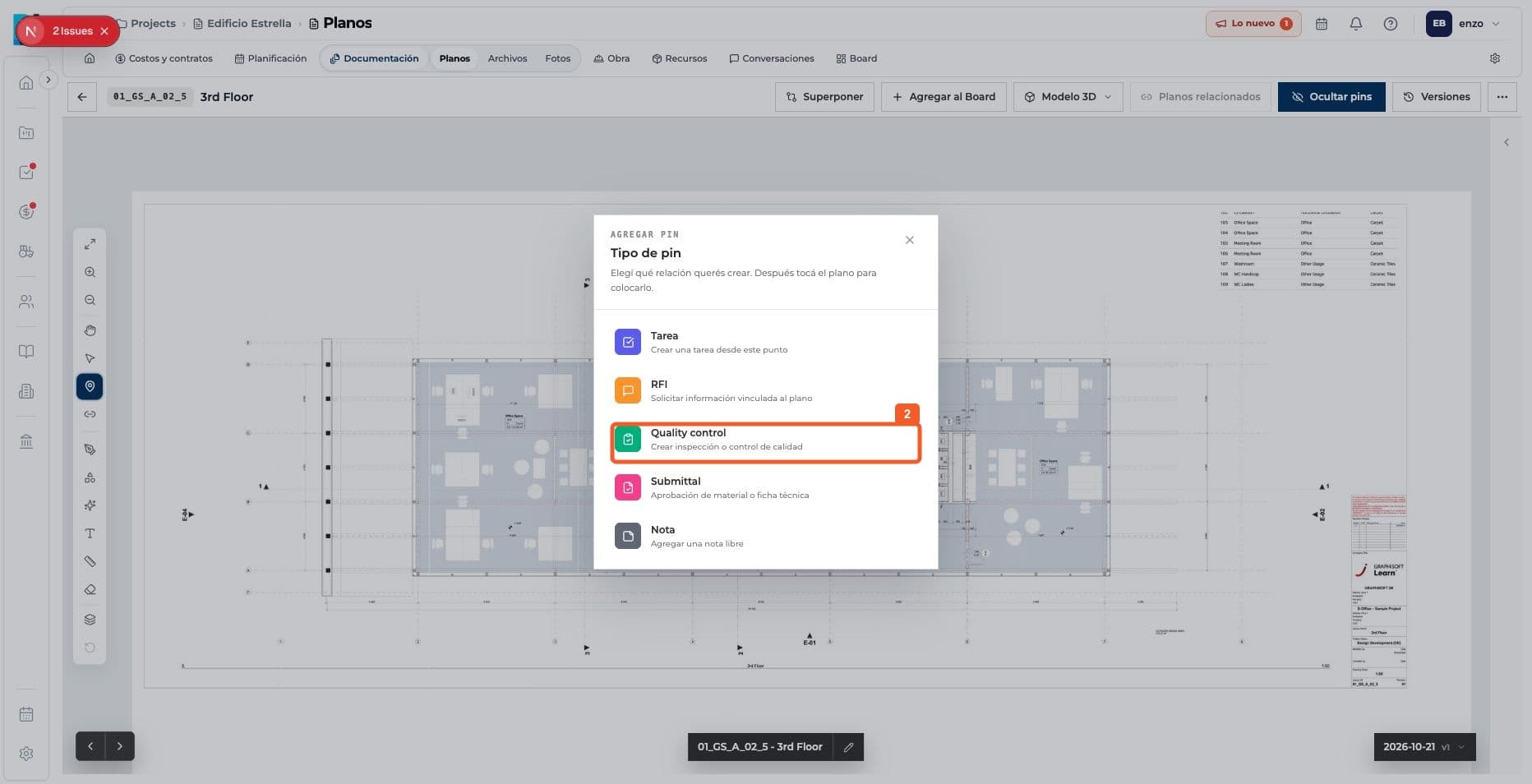The height and width of the screenshot is (784, 1532).
Task: Open the three-dots more options menu
Action: click(x=1502, y=97)
